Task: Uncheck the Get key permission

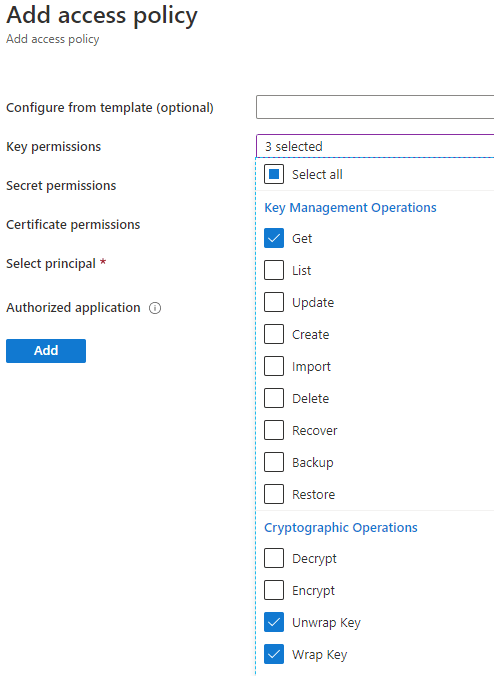Action: point(274,238)
